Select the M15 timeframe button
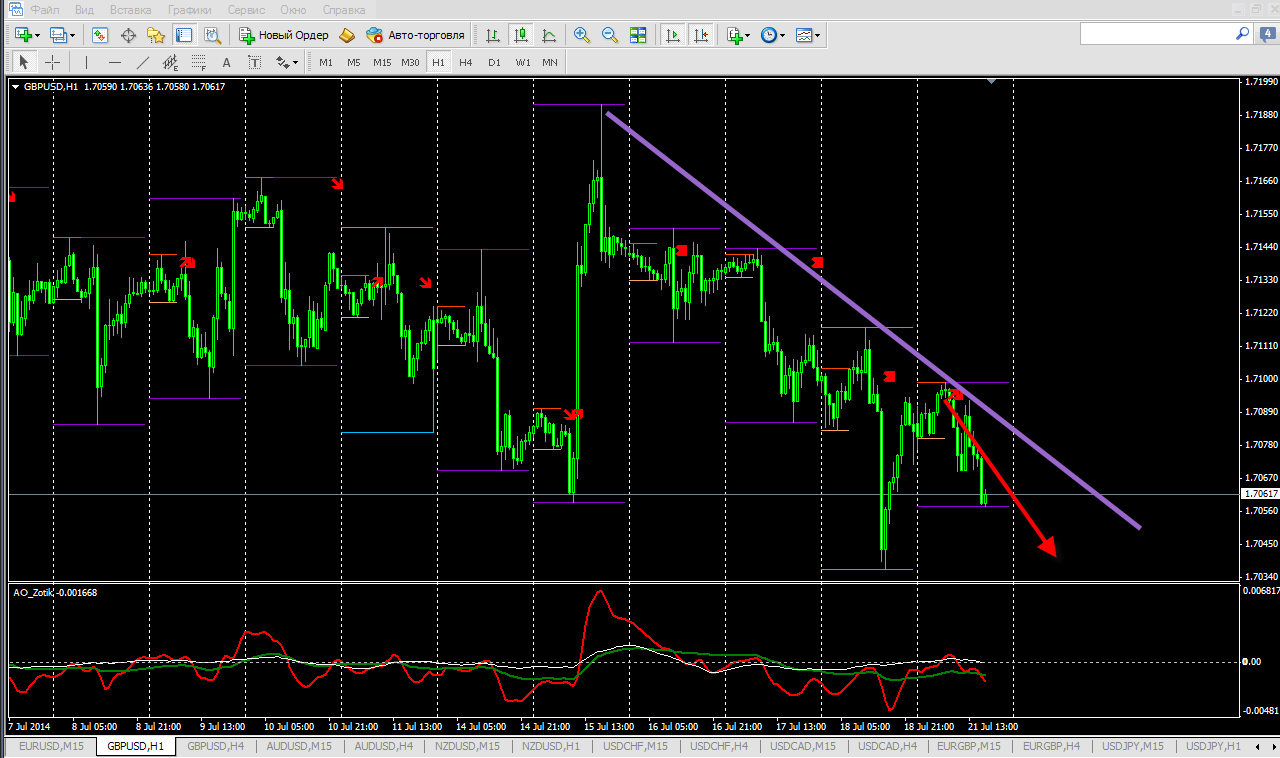Screen dimensions: 1280x758 point(382,62)
